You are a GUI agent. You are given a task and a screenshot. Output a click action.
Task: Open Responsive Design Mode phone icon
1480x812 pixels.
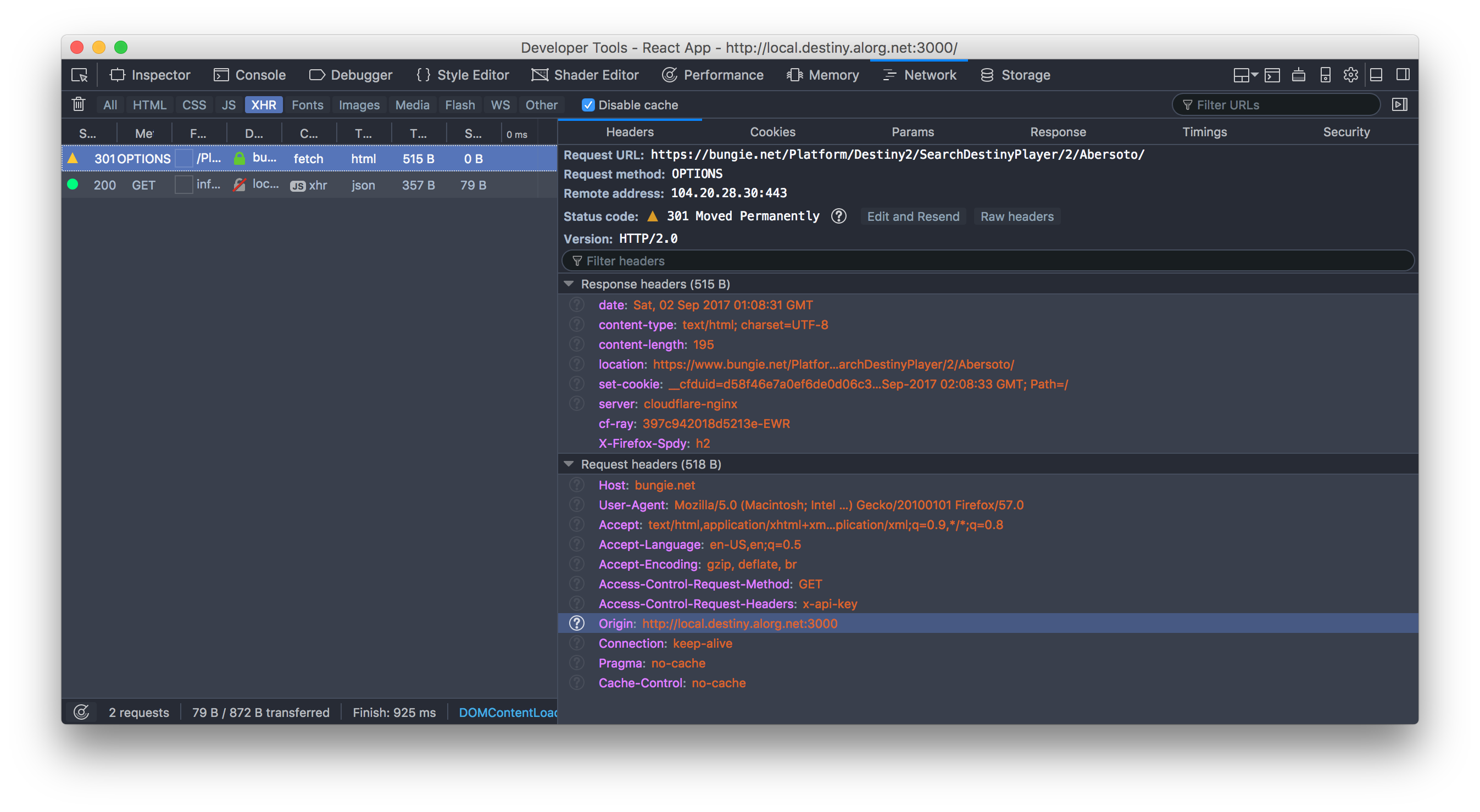tap(1325, 75)
